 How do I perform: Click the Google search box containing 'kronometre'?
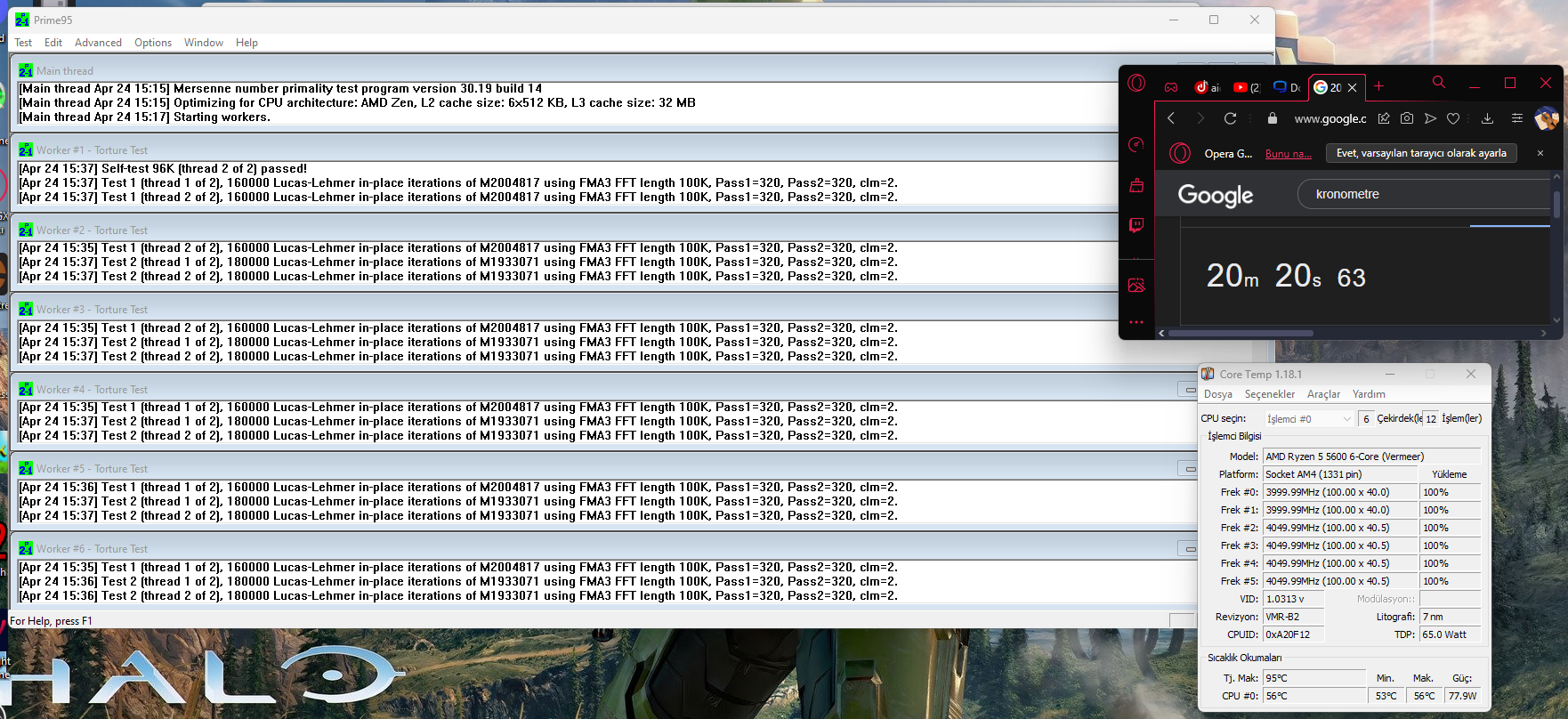[1424, 194]
